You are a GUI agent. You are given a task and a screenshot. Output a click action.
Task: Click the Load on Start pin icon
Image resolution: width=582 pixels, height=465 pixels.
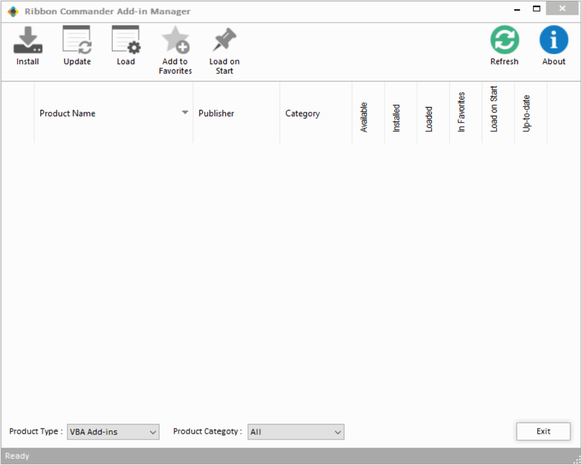click(224, 39)
